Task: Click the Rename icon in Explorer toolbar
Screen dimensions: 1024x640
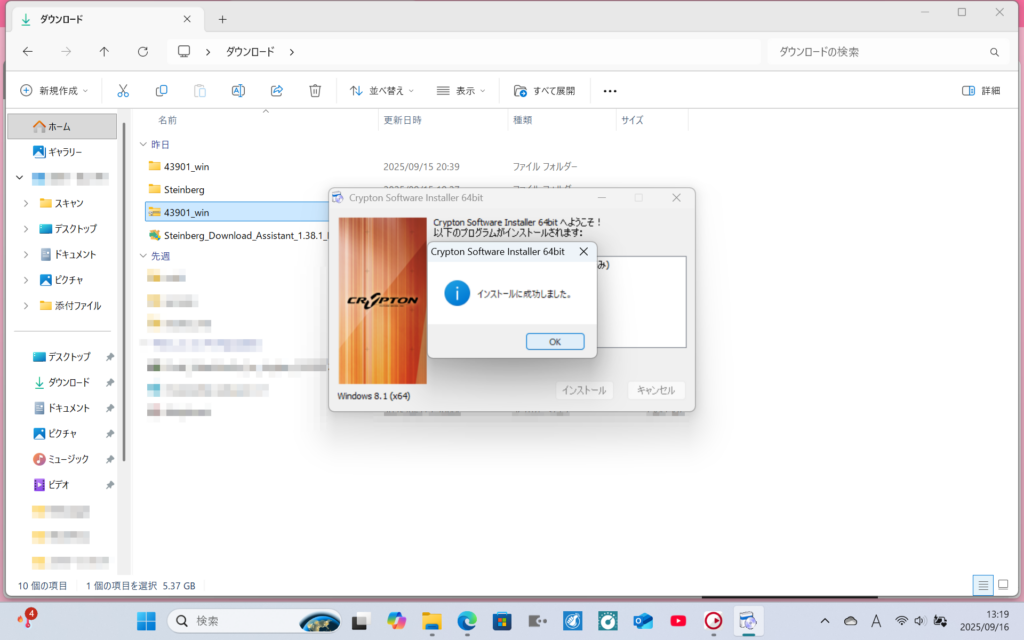Action: (x=238, y=90)
